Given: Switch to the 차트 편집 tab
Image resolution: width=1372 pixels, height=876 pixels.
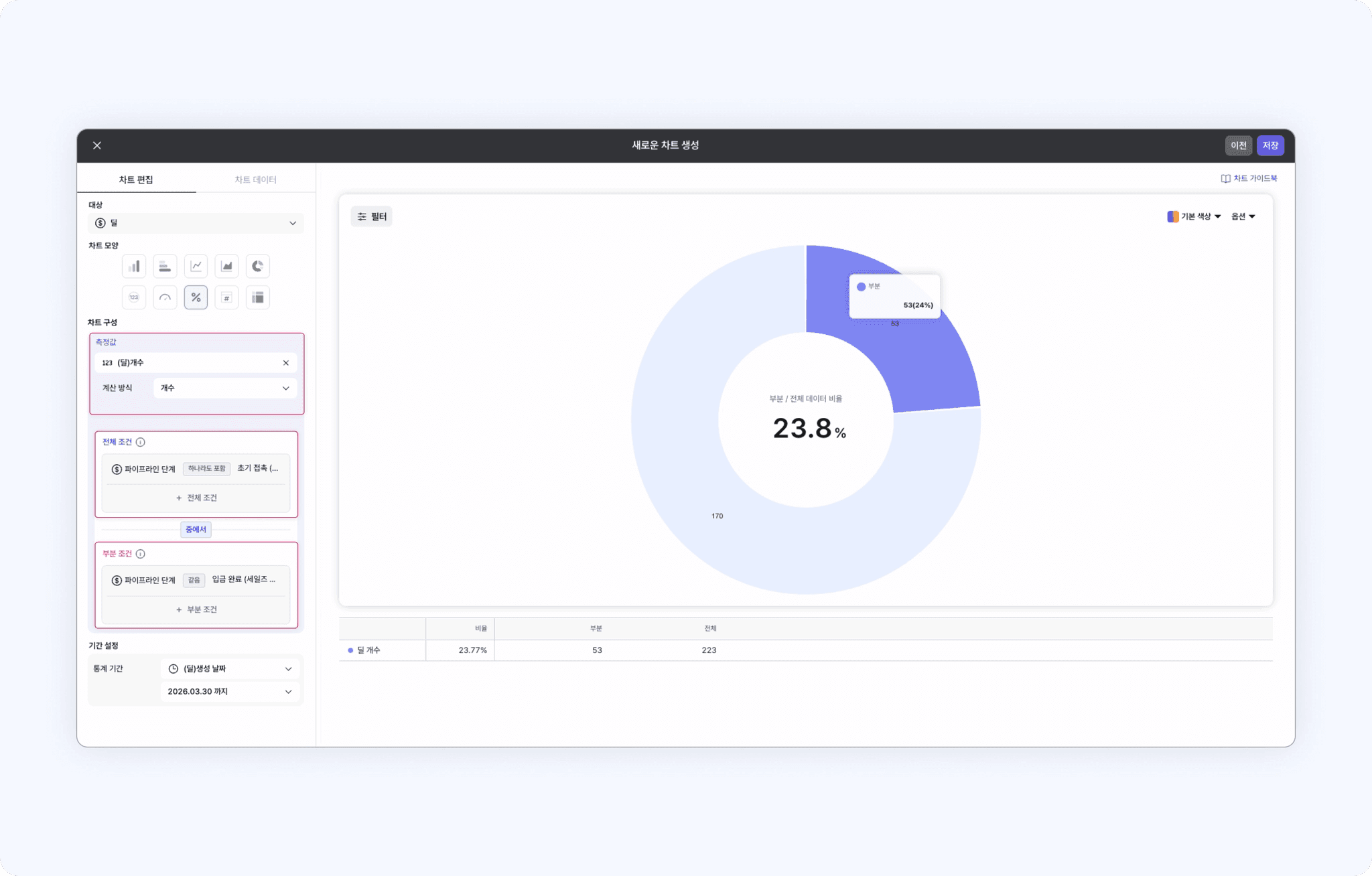Looking at the screenshot, I should pos(136,179).
